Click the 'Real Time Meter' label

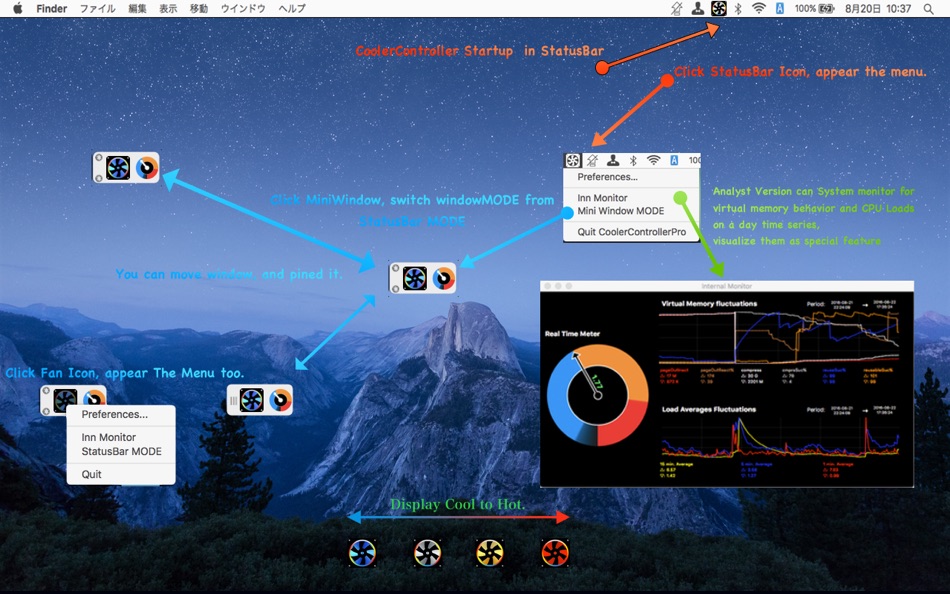click(x=572, y=334)
